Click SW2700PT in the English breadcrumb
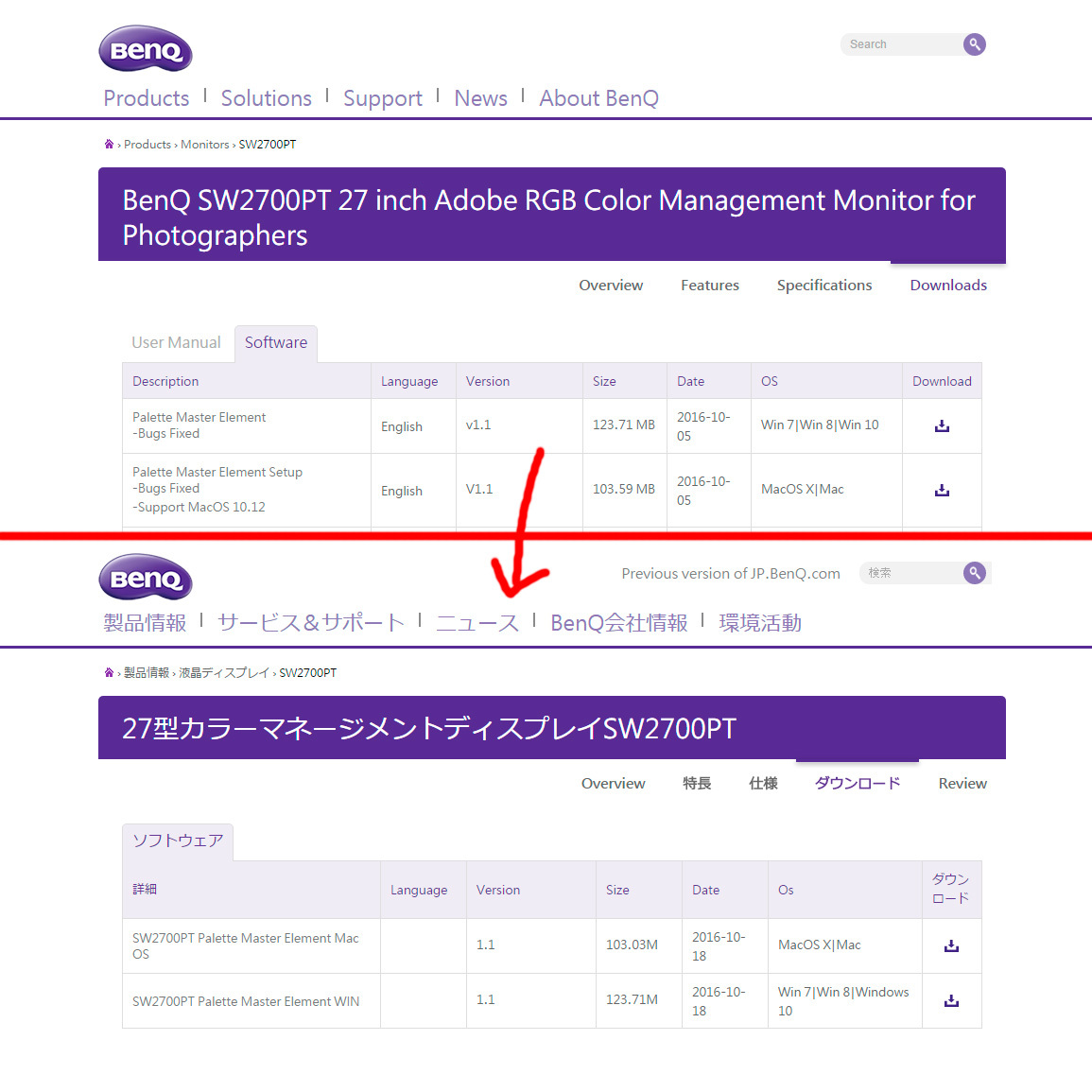 tap(268, 144)
